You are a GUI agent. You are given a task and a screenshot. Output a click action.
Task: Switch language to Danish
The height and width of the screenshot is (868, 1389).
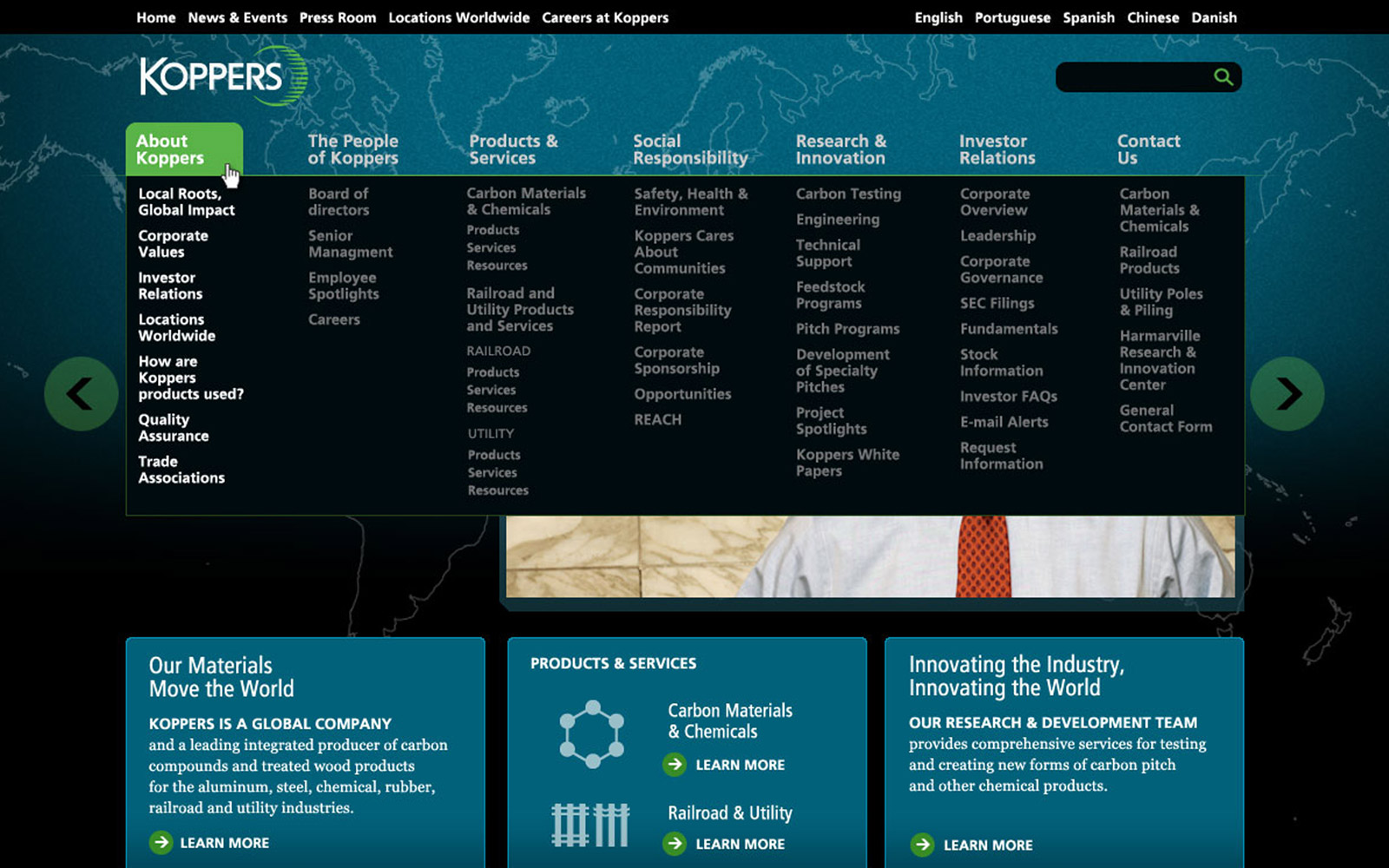(x=1214, y=17)
